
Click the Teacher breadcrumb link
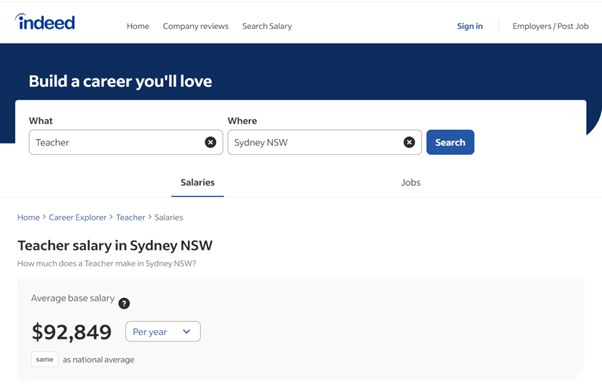[x=131, y=217]
